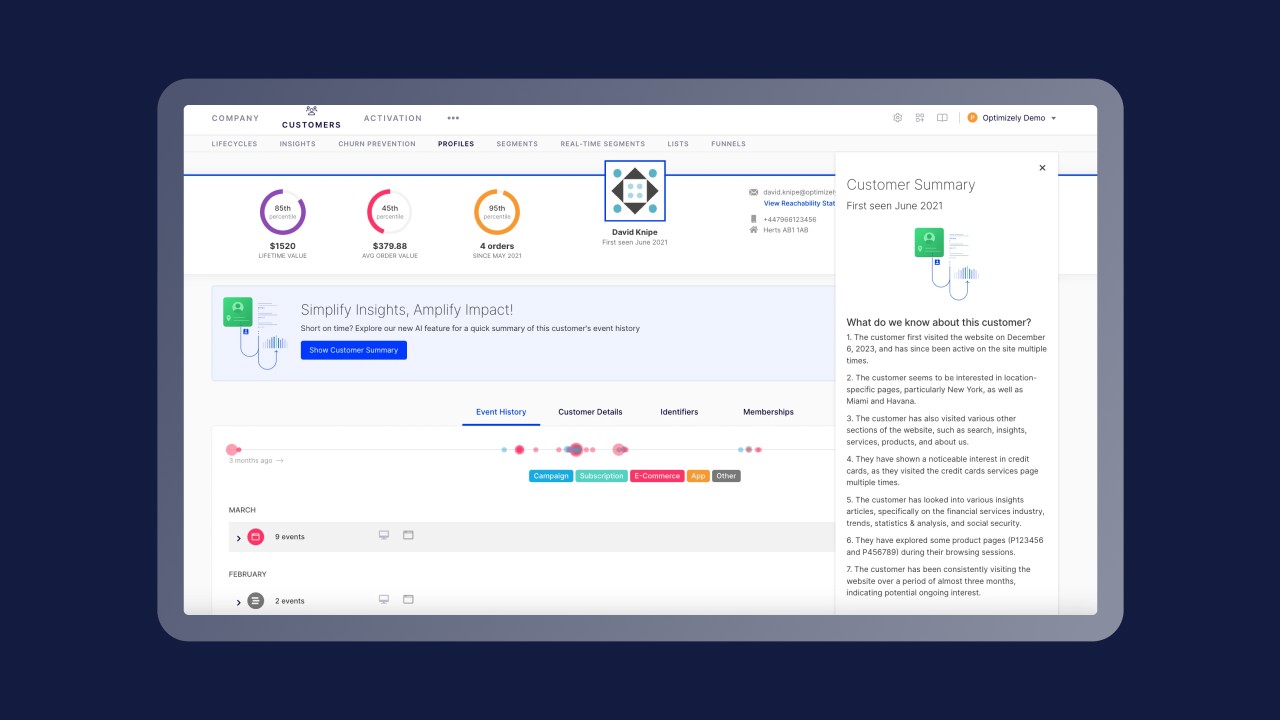This screenshot has width=1280, height=720.
Task: Click the phone number +447966123456
Action: click(790, 219)
